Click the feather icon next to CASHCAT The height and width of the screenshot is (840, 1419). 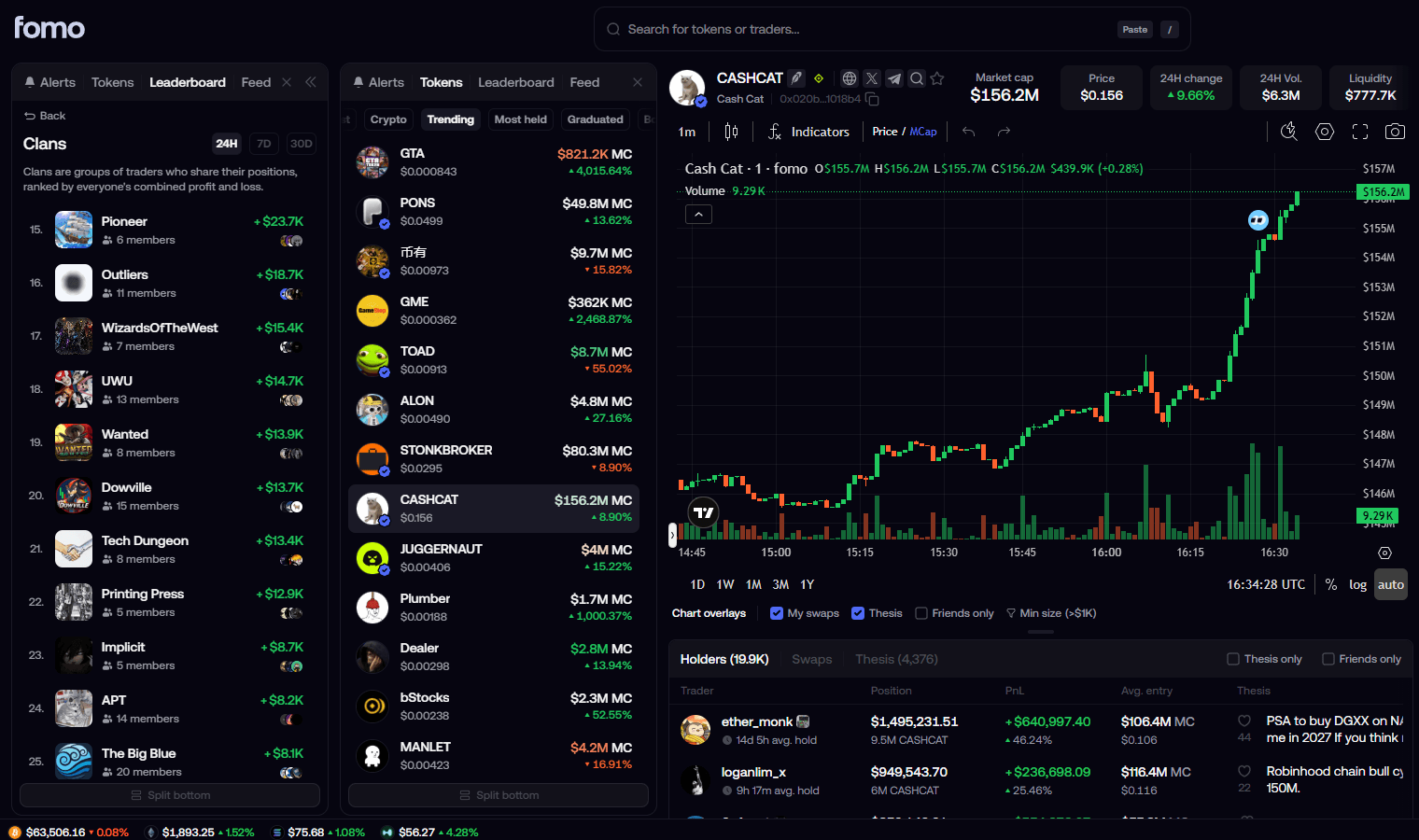(796, 78)
